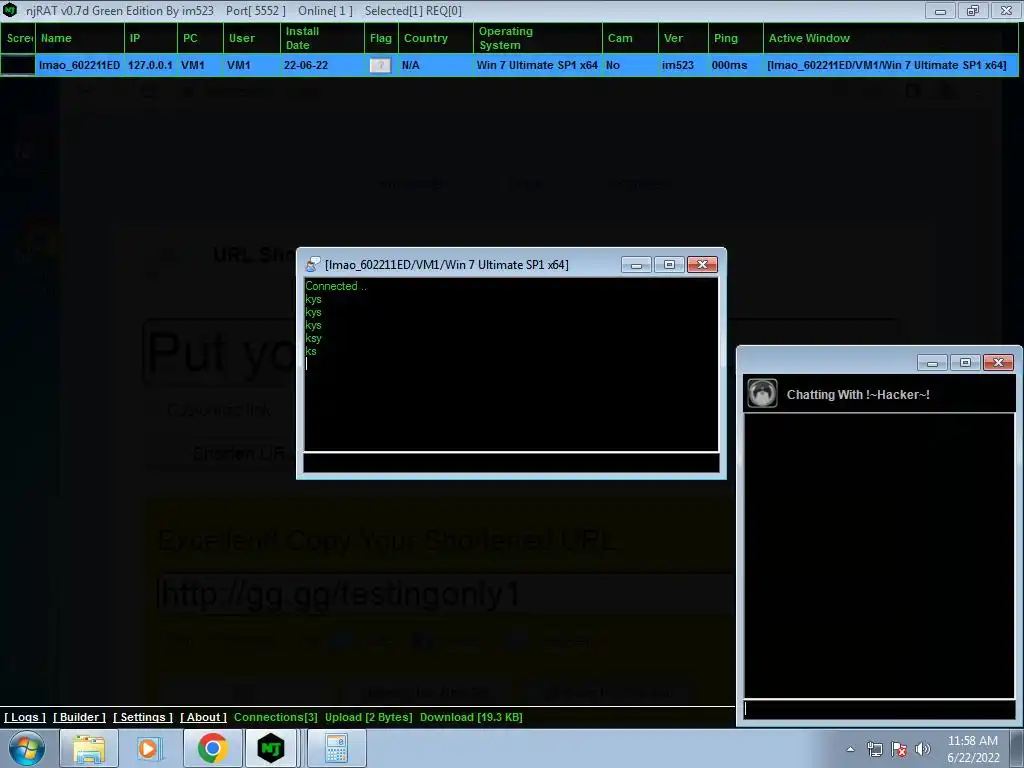The image size is (1024, 768).
Task: Click Connections[3] status text
Action: [x=276, y=717]
